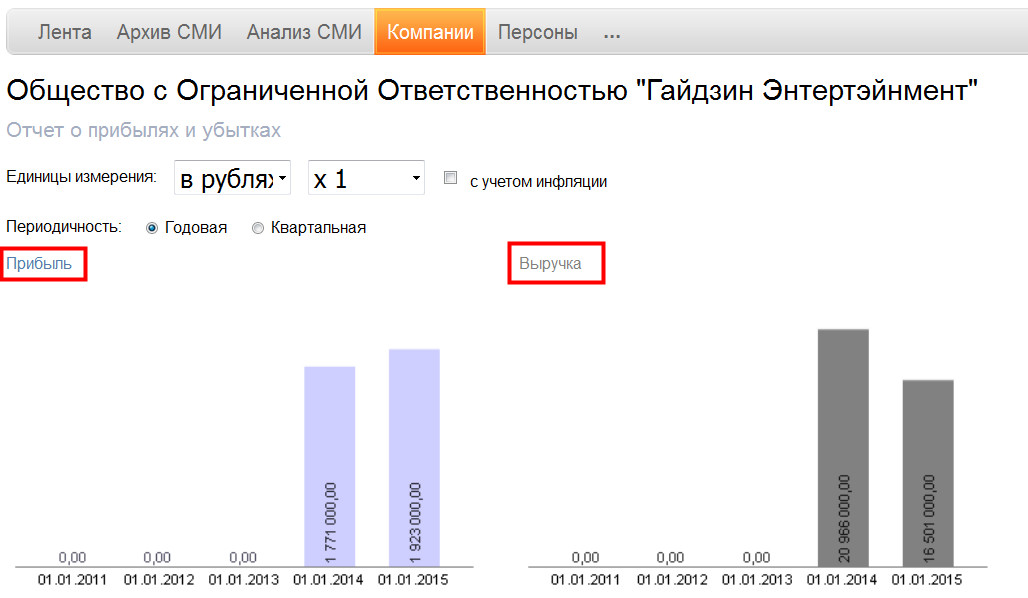Viewport: 1028px width, 598px height.
Task: Select the Годовая periodicity radio button
Action: pyautogui.click(x=152, y=228)
